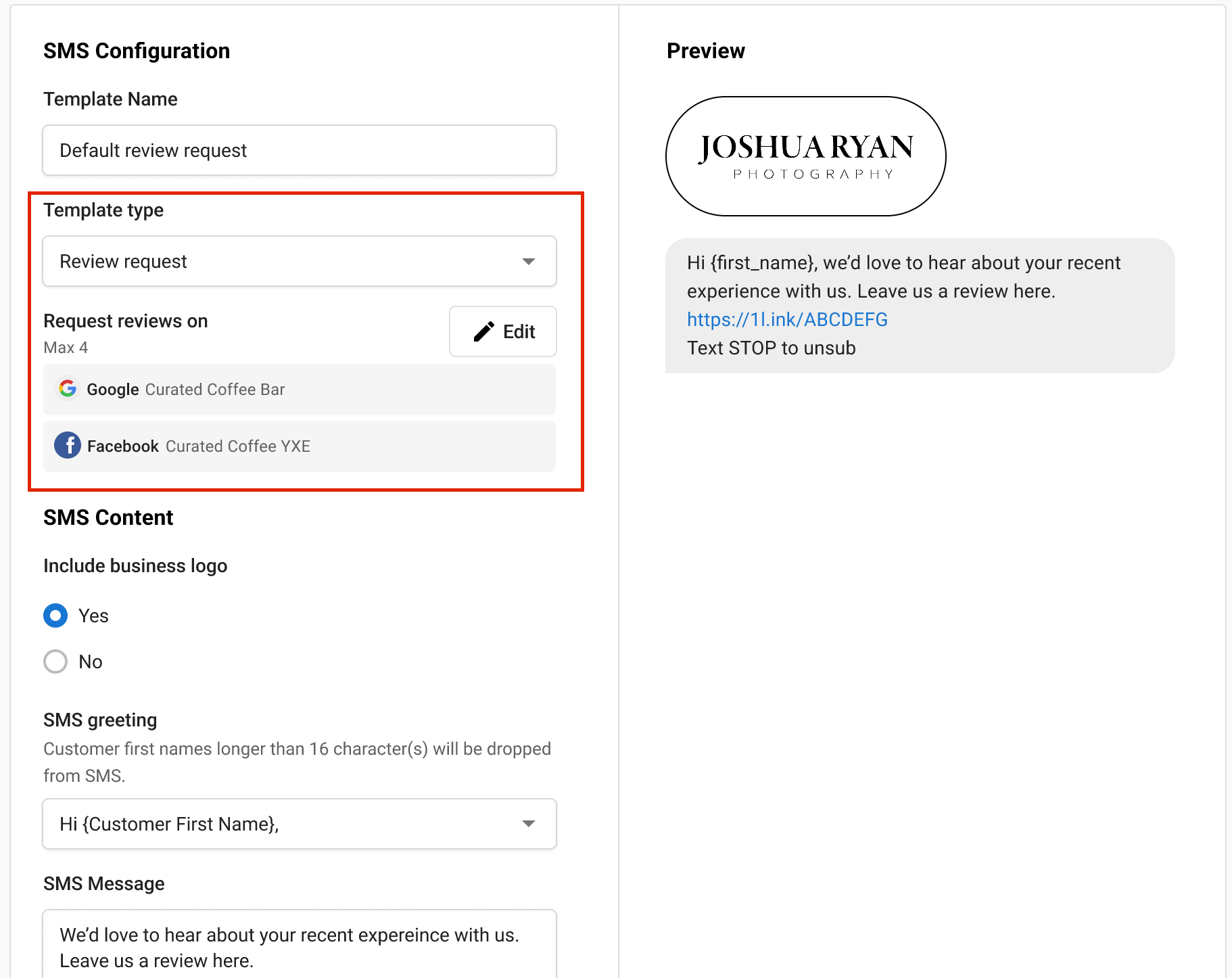The image size is (1232, 978).
Task: Click Edit to change review platforms
Action: 502,331
